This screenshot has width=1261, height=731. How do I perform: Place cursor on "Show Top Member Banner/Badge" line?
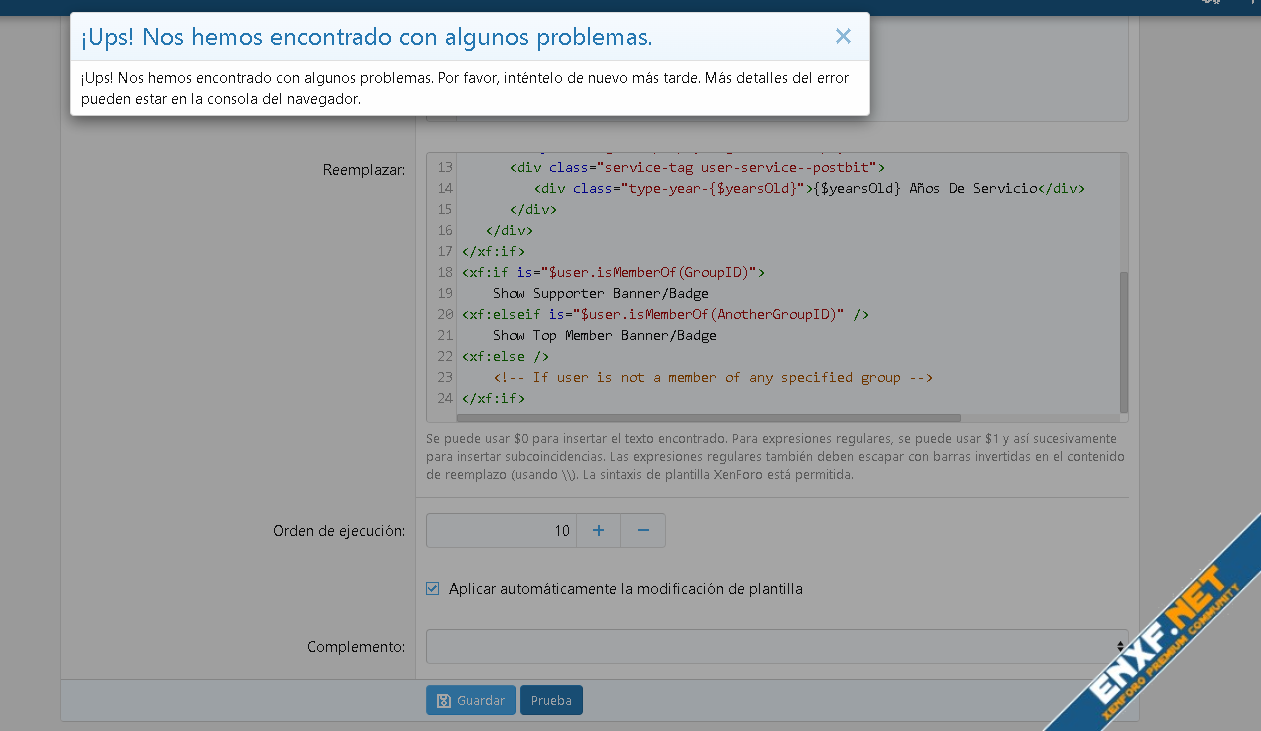(604, 335)
